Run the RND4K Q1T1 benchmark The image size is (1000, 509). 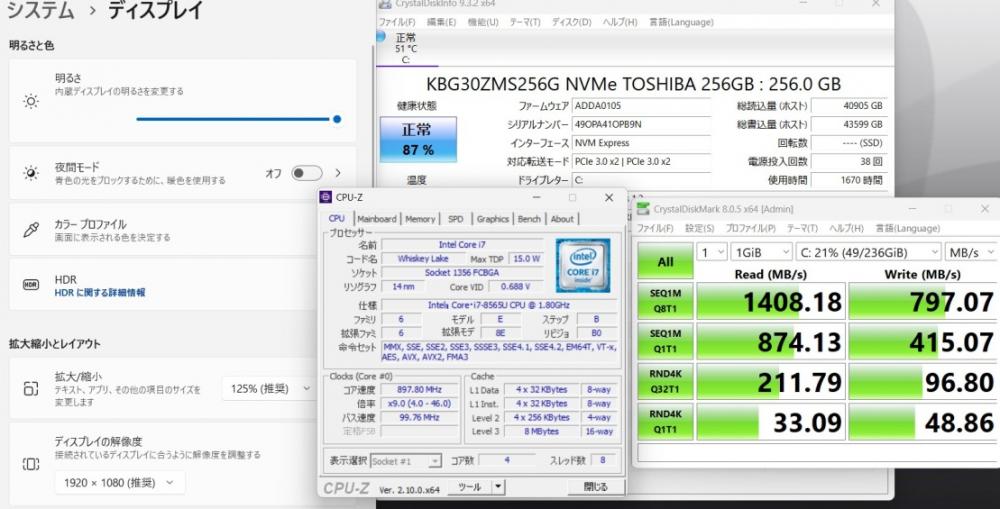pos(665,422)
